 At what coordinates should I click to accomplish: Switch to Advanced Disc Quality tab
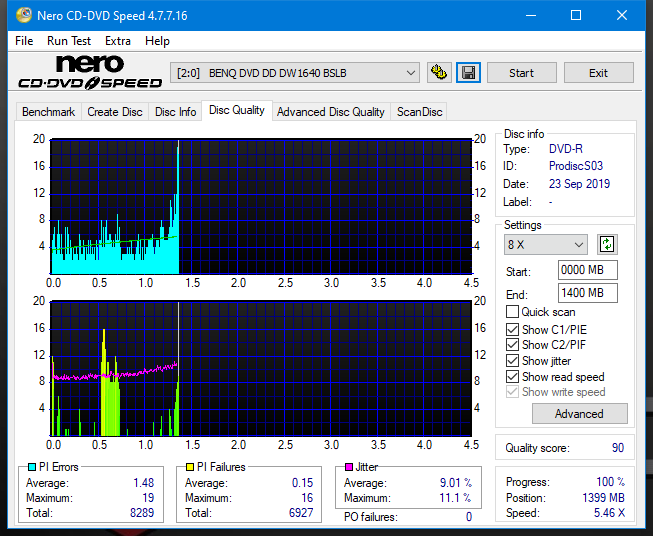click(331, 112)
